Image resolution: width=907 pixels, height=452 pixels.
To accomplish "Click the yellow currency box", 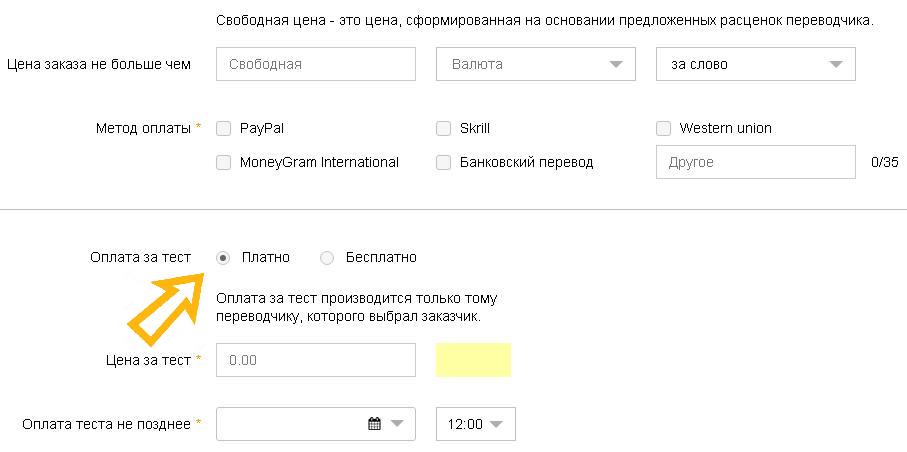I will 473,360.
